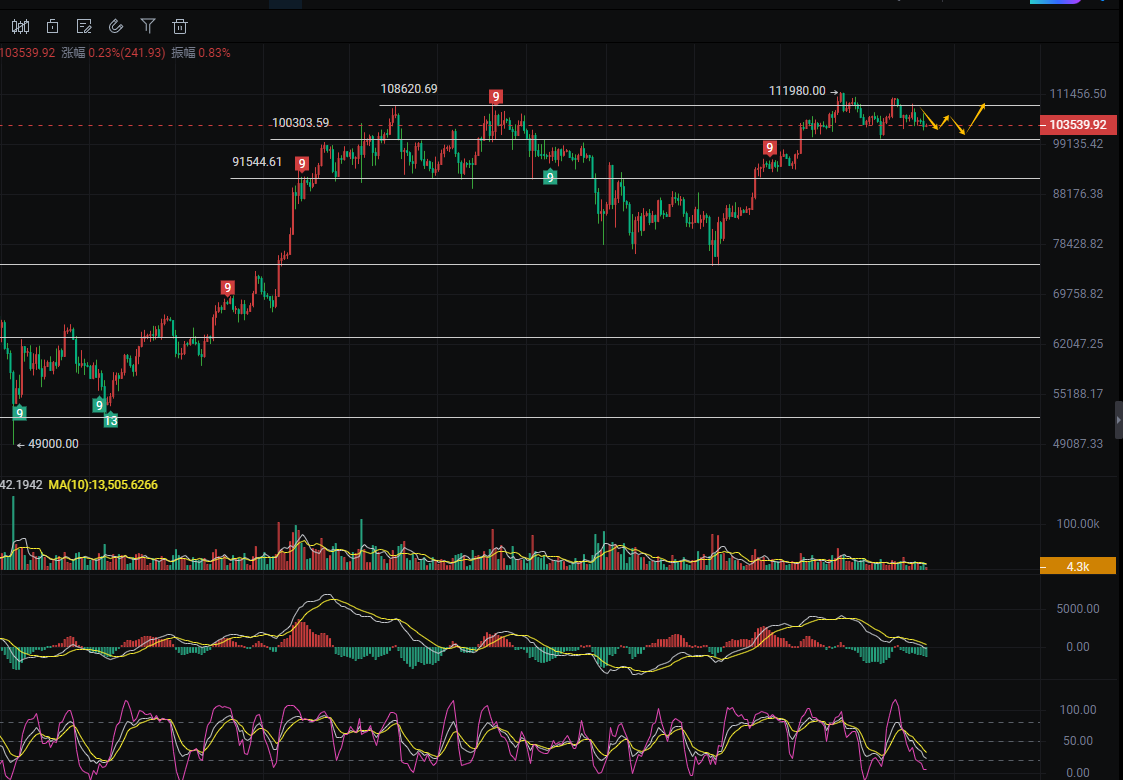Click 62047.25 on the price axis

(x=1078, y=344)
